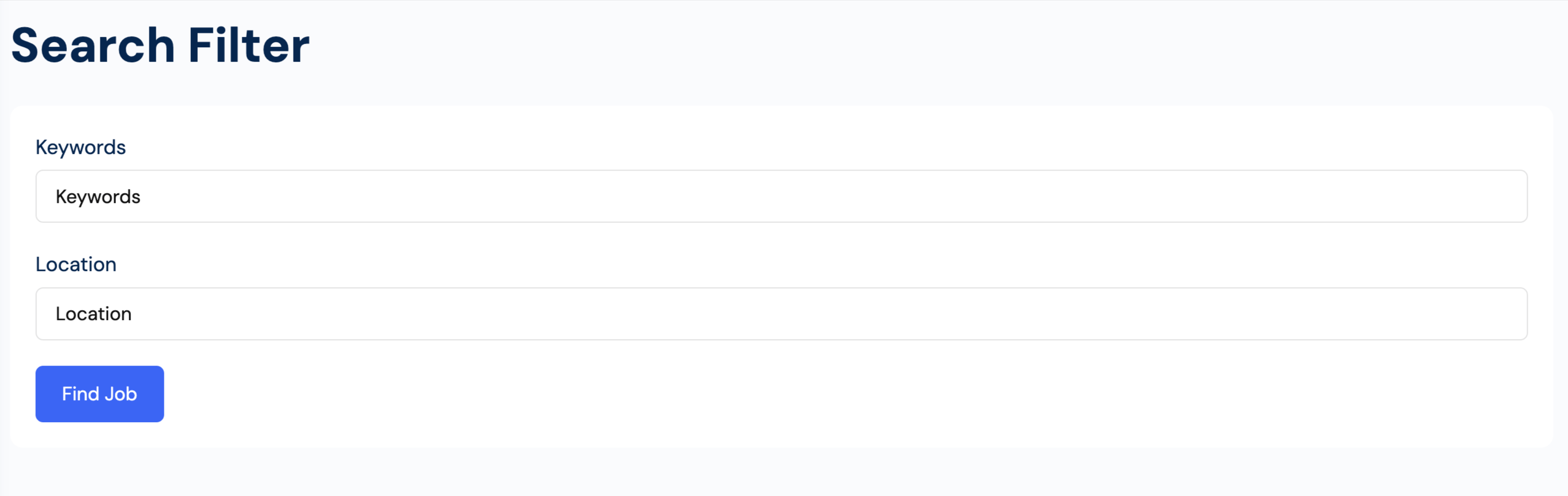Submit the search with Find Job
The image size is (1568, 496).
pyautogui.click(x=99, y=394)
